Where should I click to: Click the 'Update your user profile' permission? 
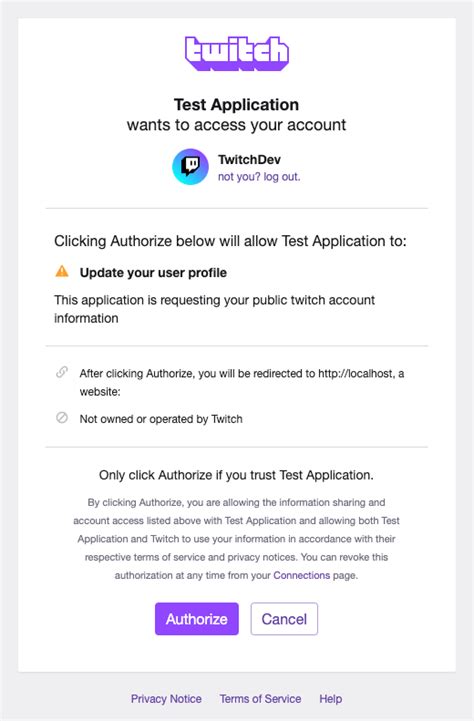coord(153,273)
